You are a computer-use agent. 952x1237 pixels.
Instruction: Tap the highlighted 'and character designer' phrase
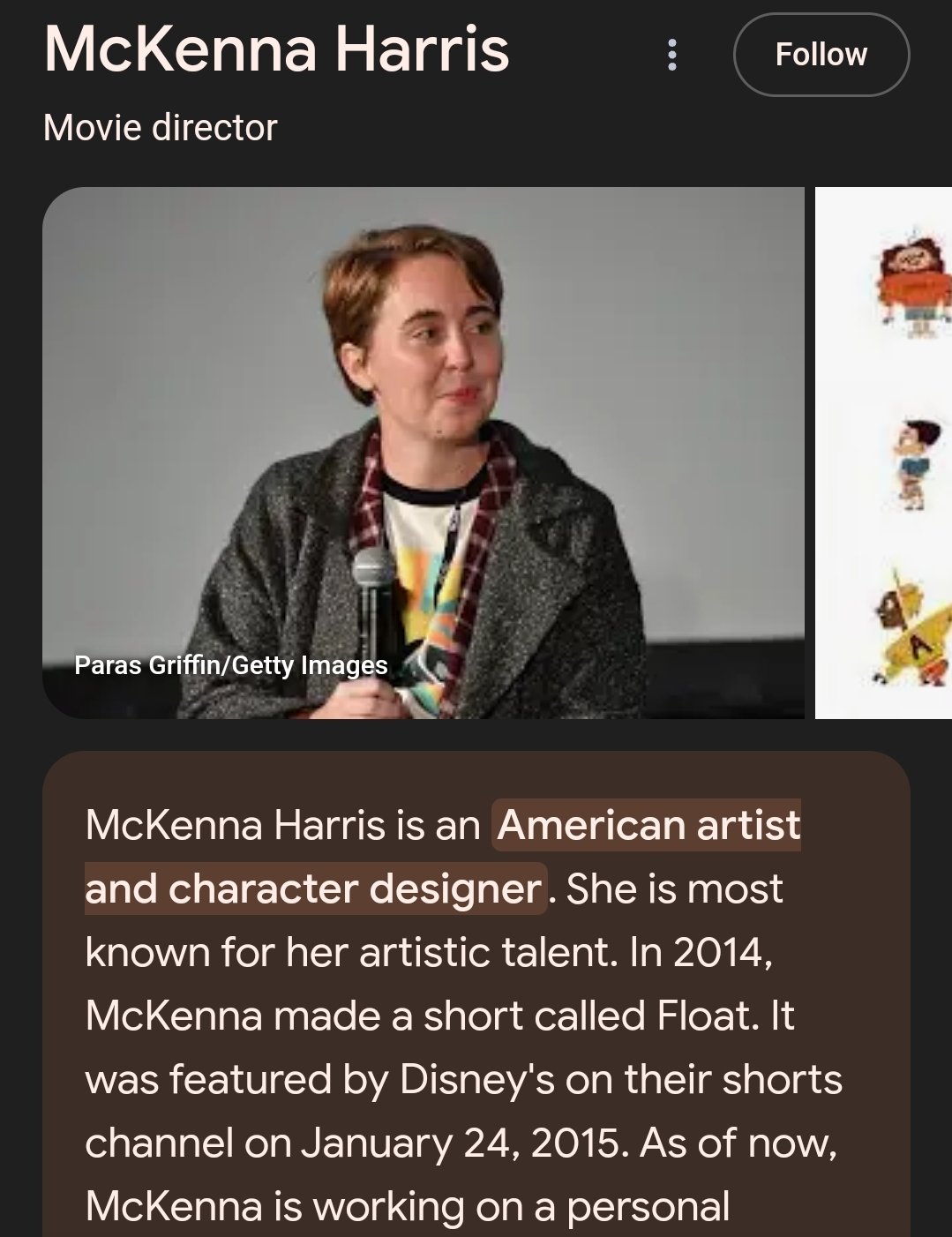313,888
